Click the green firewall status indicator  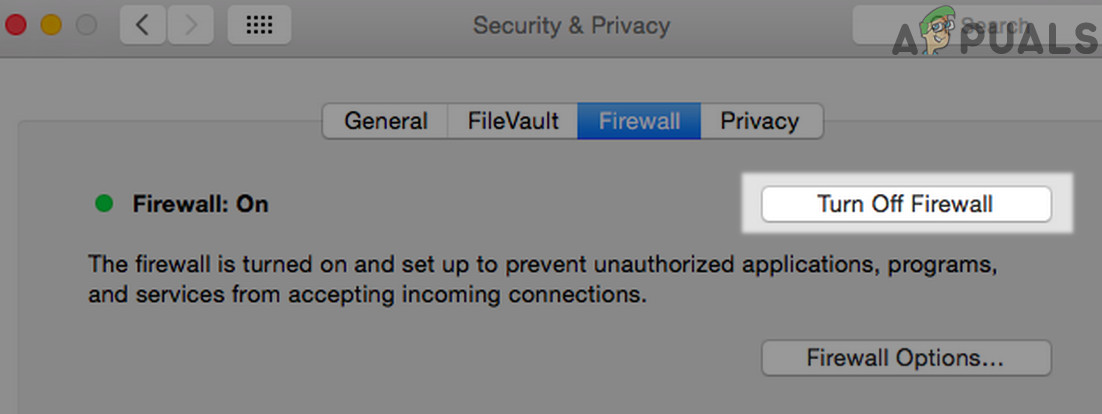[103, 204]
